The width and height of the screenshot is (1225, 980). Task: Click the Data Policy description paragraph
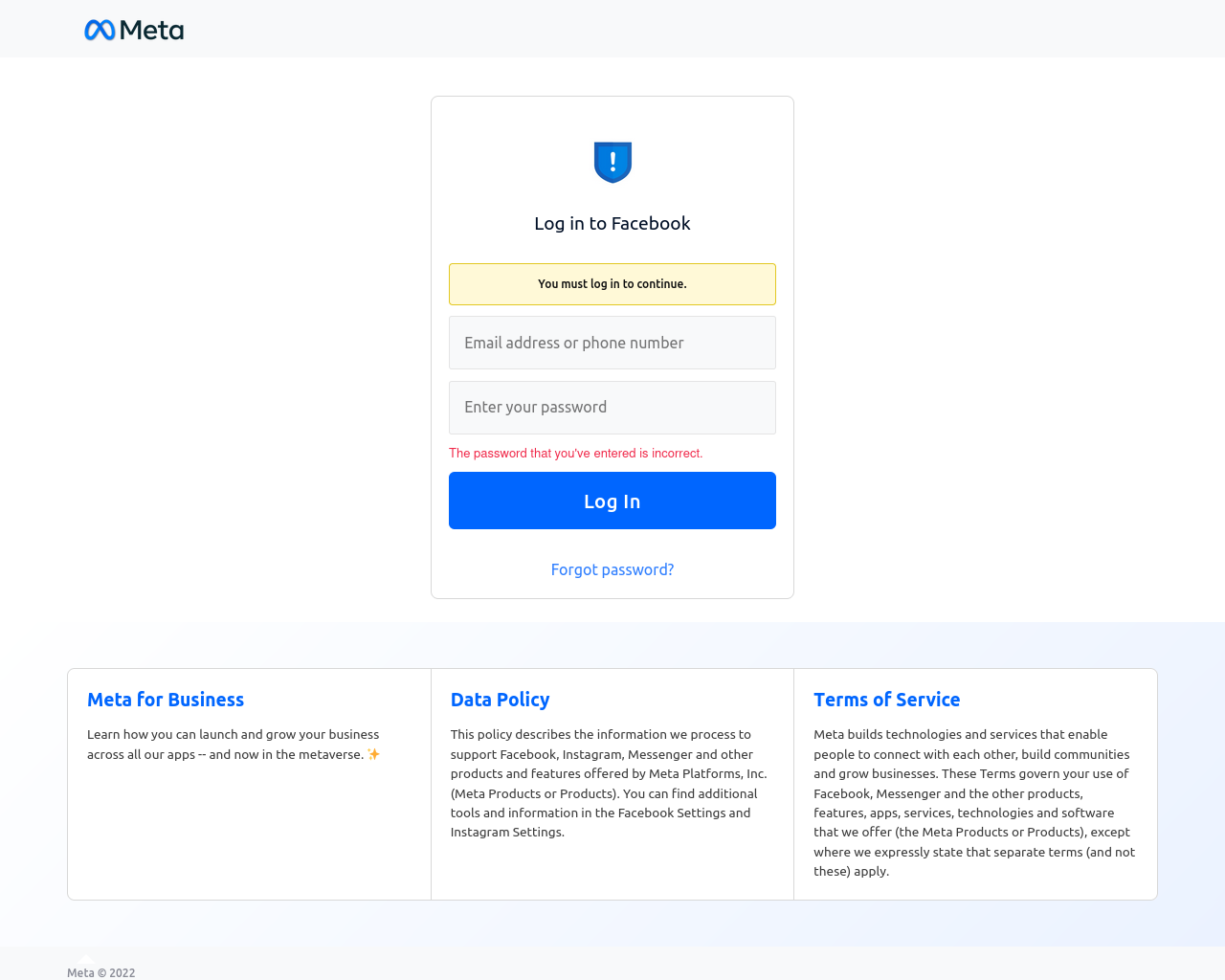[x=610, y=783]
